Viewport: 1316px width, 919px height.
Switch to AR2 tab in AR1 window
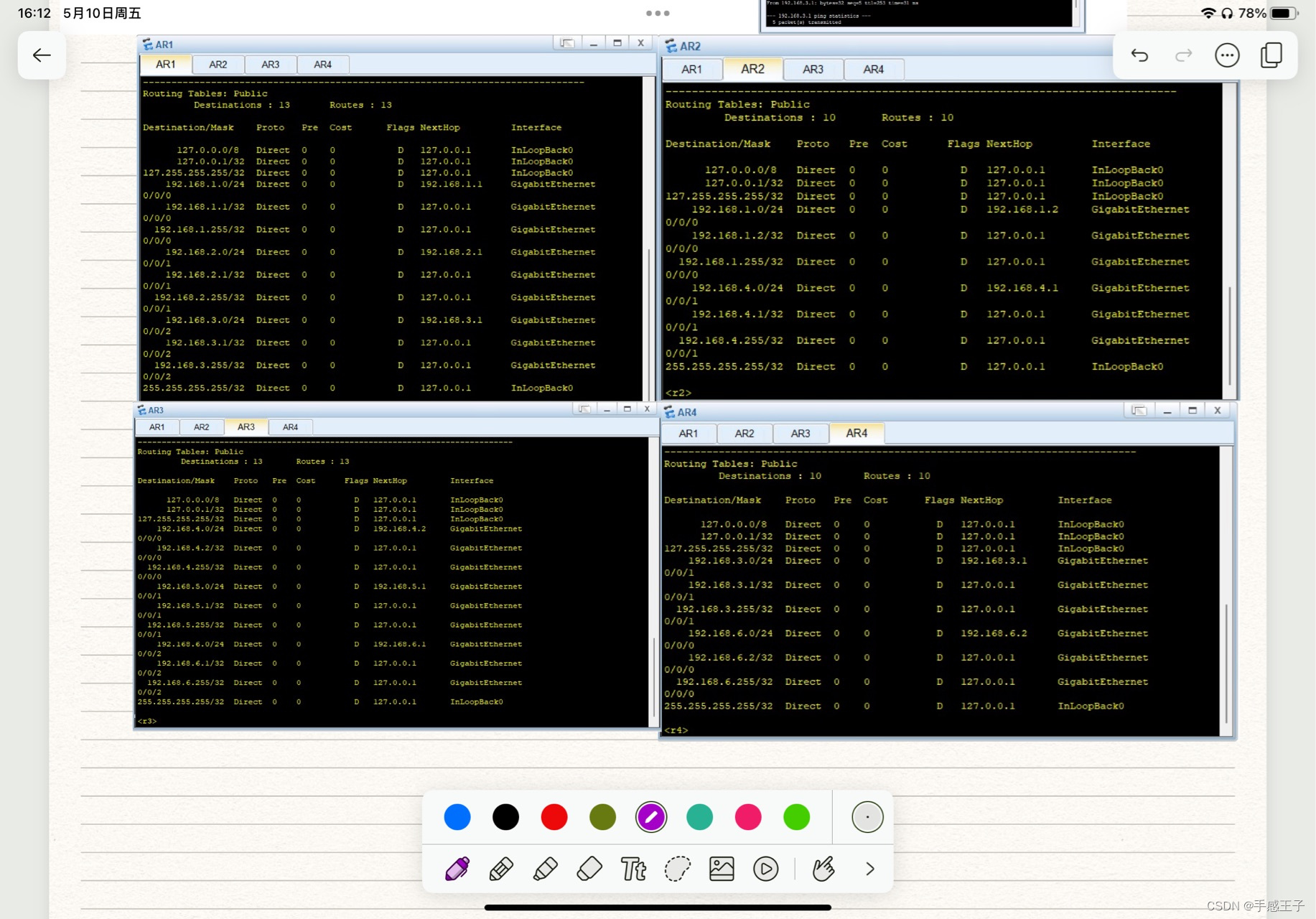click(218, 65)
